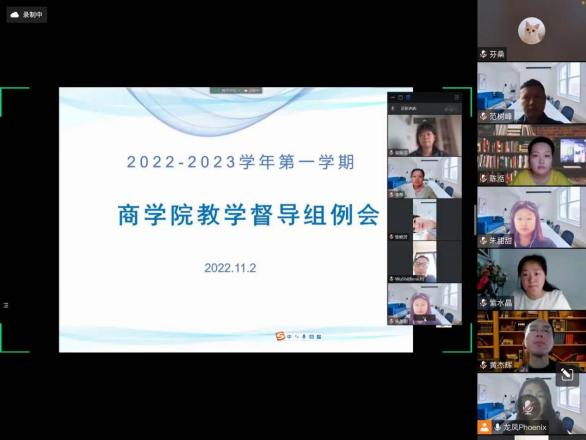The height and width of the screenshot is (440, 586).
Task: Click the cloud recording indicator 录制中
Action: (x=27, y=15)
